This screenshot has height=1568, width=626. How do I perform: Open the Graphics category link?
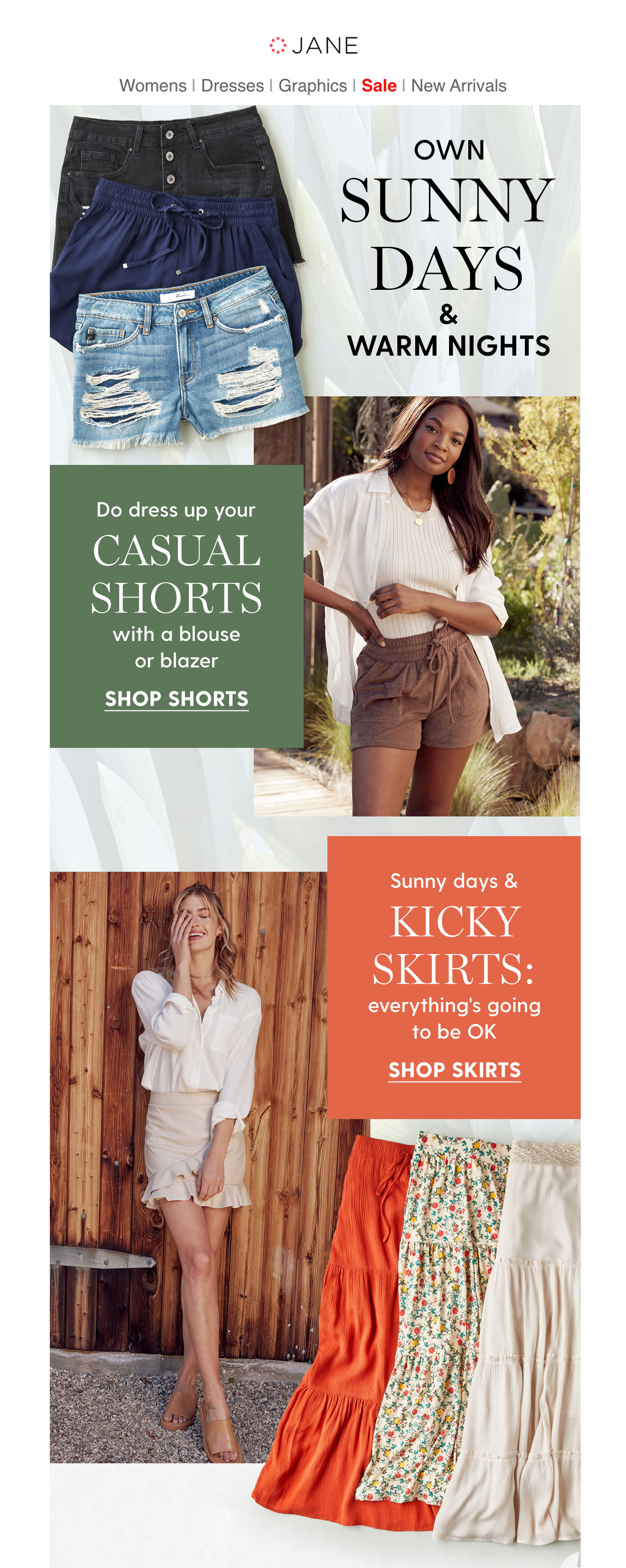[x=312, y=86]
